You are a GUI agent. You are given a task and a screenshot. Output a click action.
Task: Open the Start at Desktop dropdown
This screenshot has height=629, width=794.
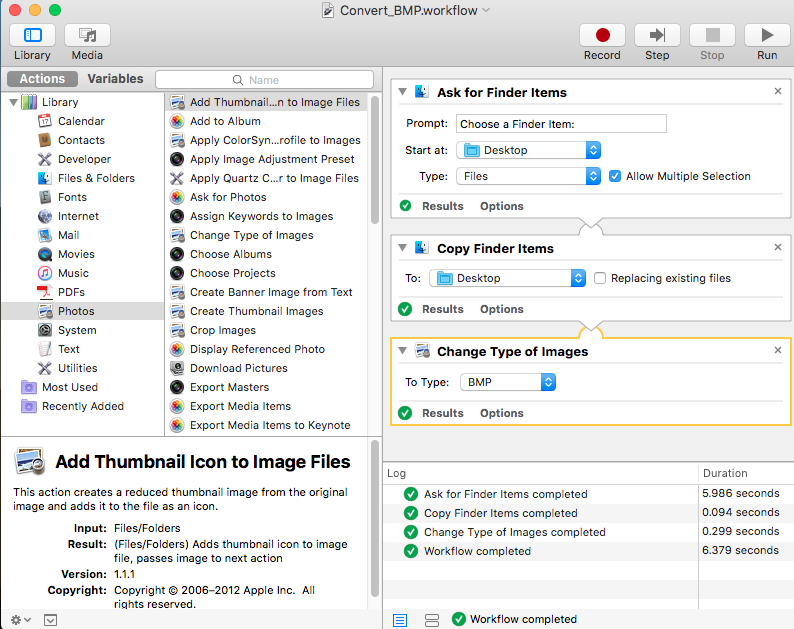point(529,150)
